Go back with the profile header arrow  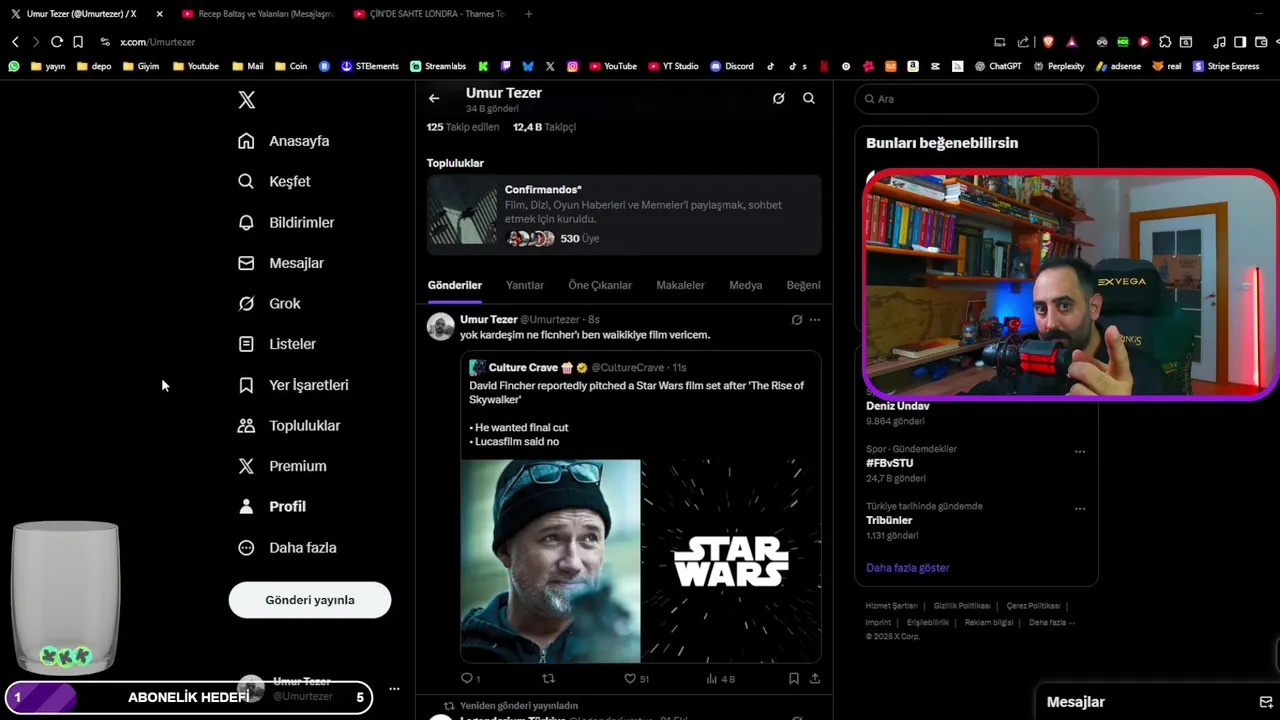click(434, 98)
